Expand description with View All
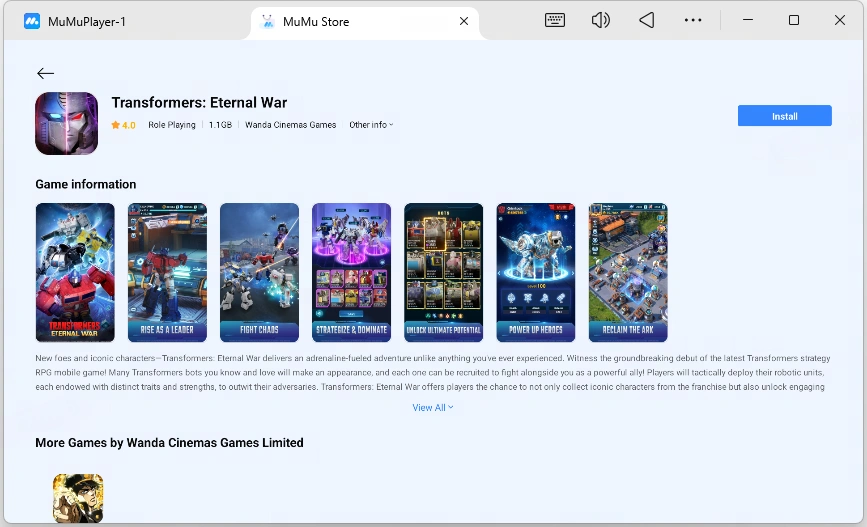 pyautogui.click(x=433, y=408)
